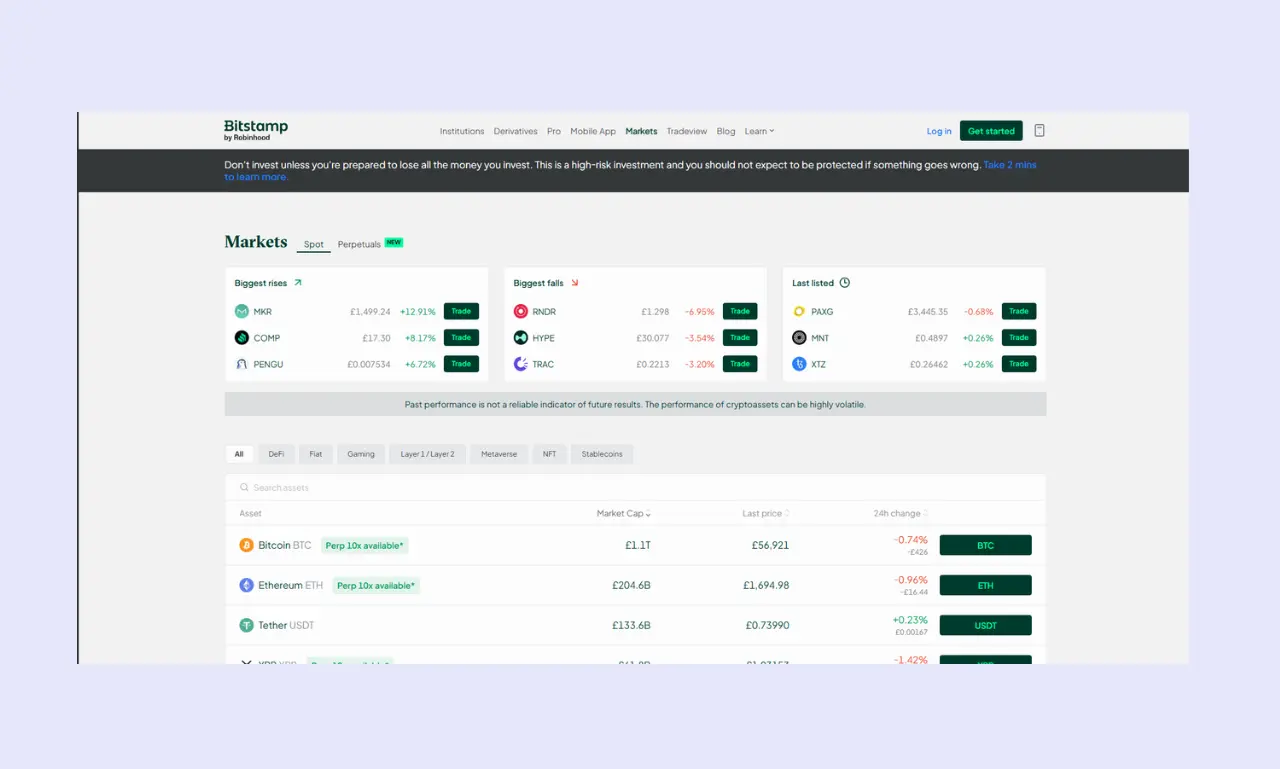The height and width of the screenshot is (769, 1280).
Task: Switch to the Spot markets tab
Action: [x=314, y=244]
